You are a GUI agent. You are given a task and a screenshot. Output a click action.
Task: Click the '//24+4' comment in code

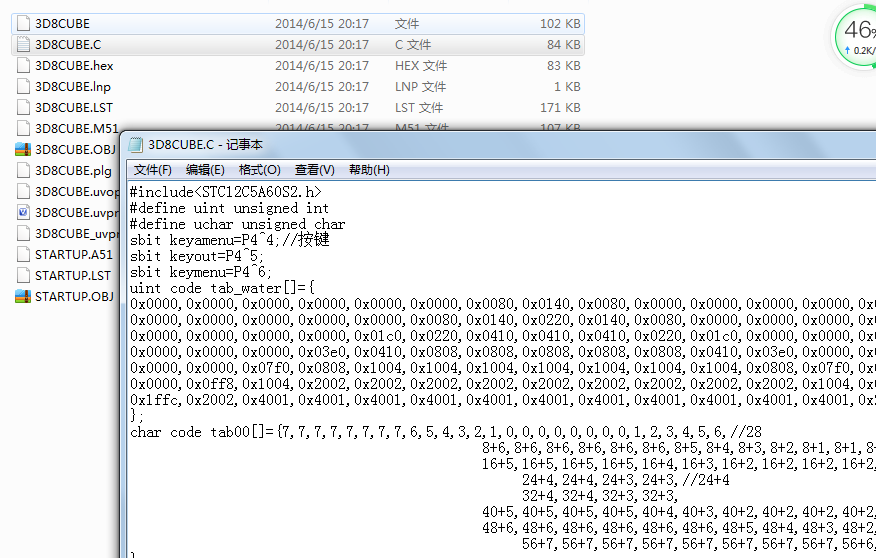coord(706,480)
